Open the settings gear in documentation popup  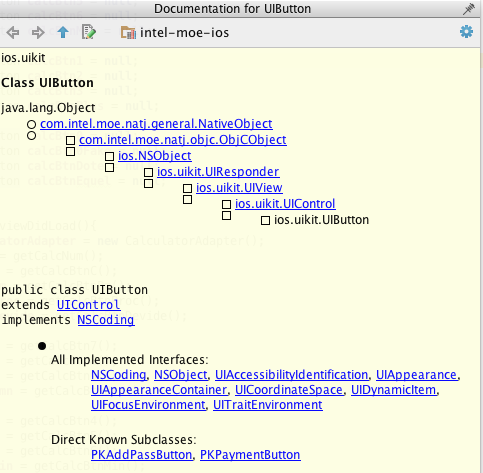click(x=466, y=32)
